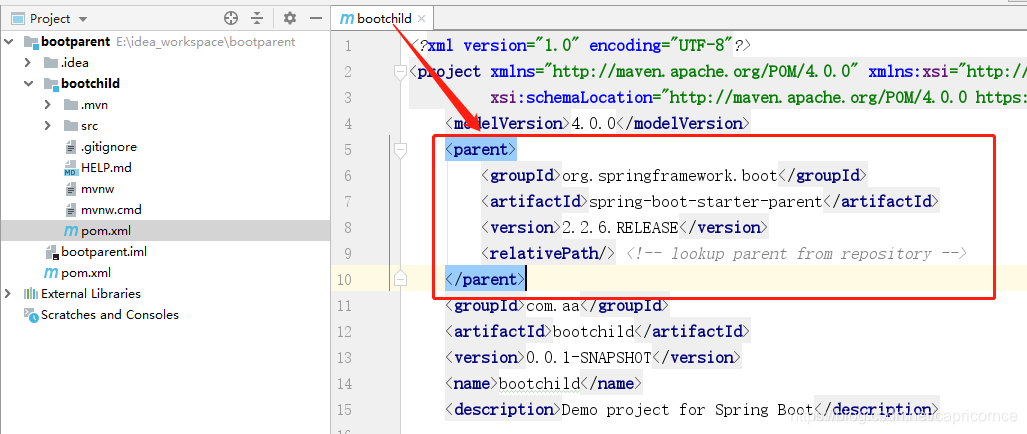Select the bootchild module
The width and height of the screenshot is (1027, 434).
(90, 84)
